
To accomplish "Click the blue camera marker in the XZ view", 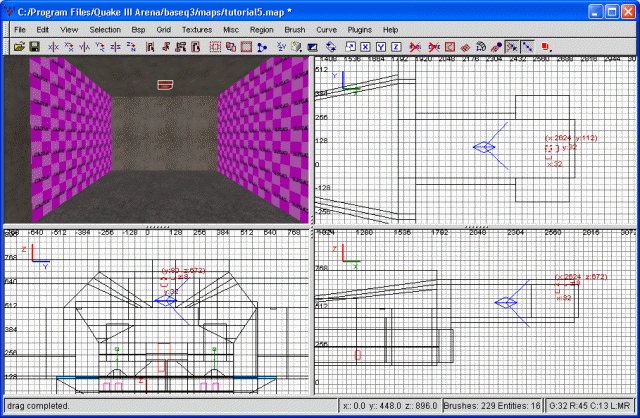I will [506, 303].
